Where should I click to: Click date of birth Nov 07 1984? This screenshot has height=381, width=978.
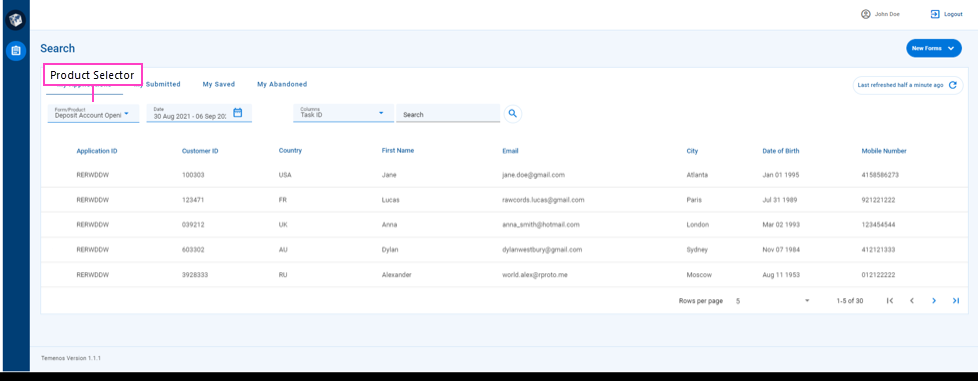click(x=781, y=249)
